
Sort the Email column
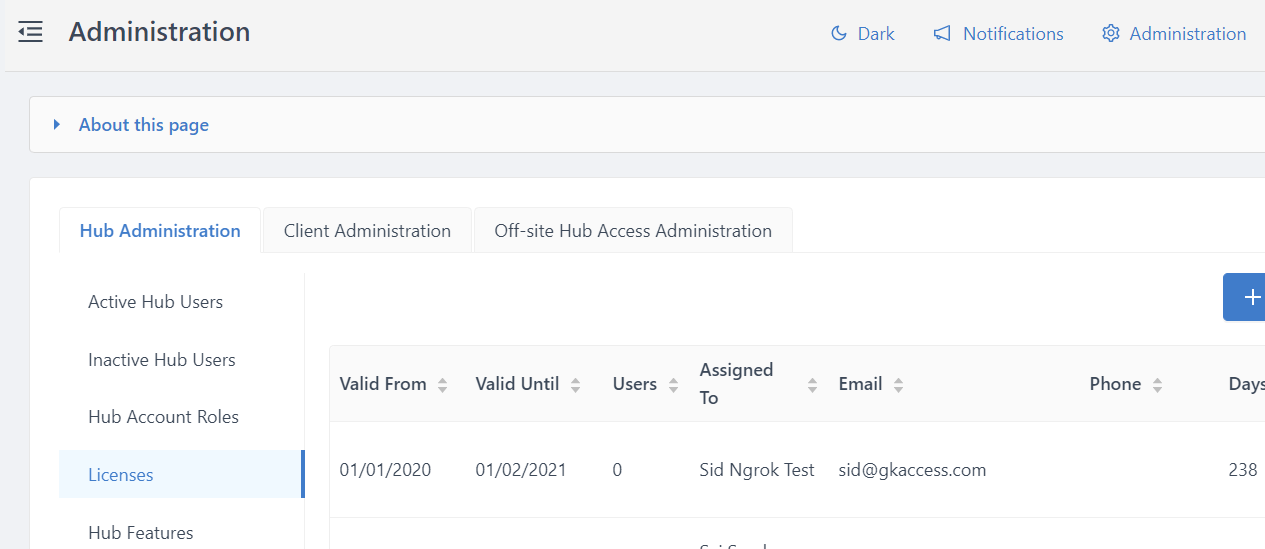click(x=898, y=385)
